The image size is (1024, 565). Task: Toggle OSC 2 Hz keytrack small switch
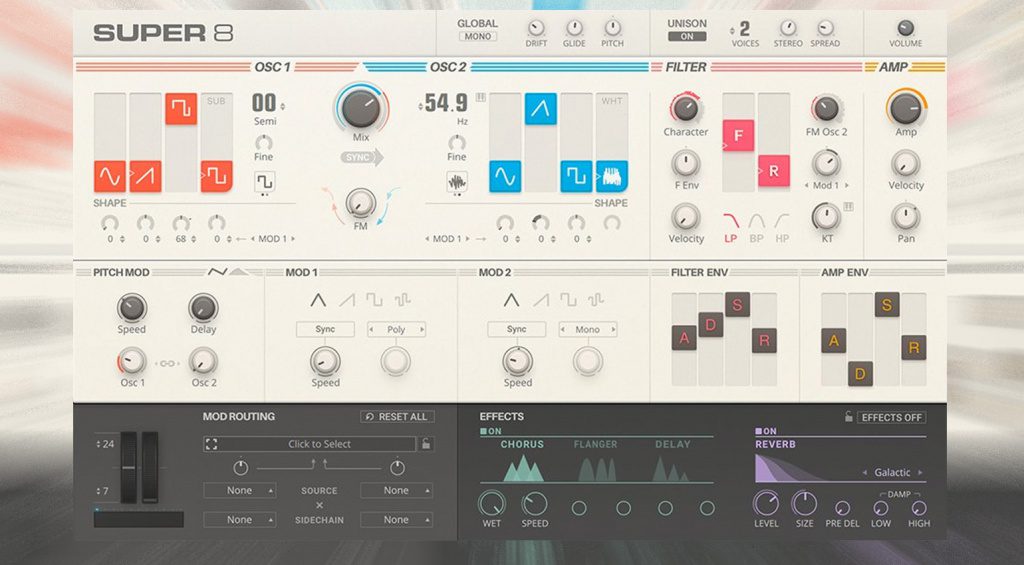tap(481, 97)
